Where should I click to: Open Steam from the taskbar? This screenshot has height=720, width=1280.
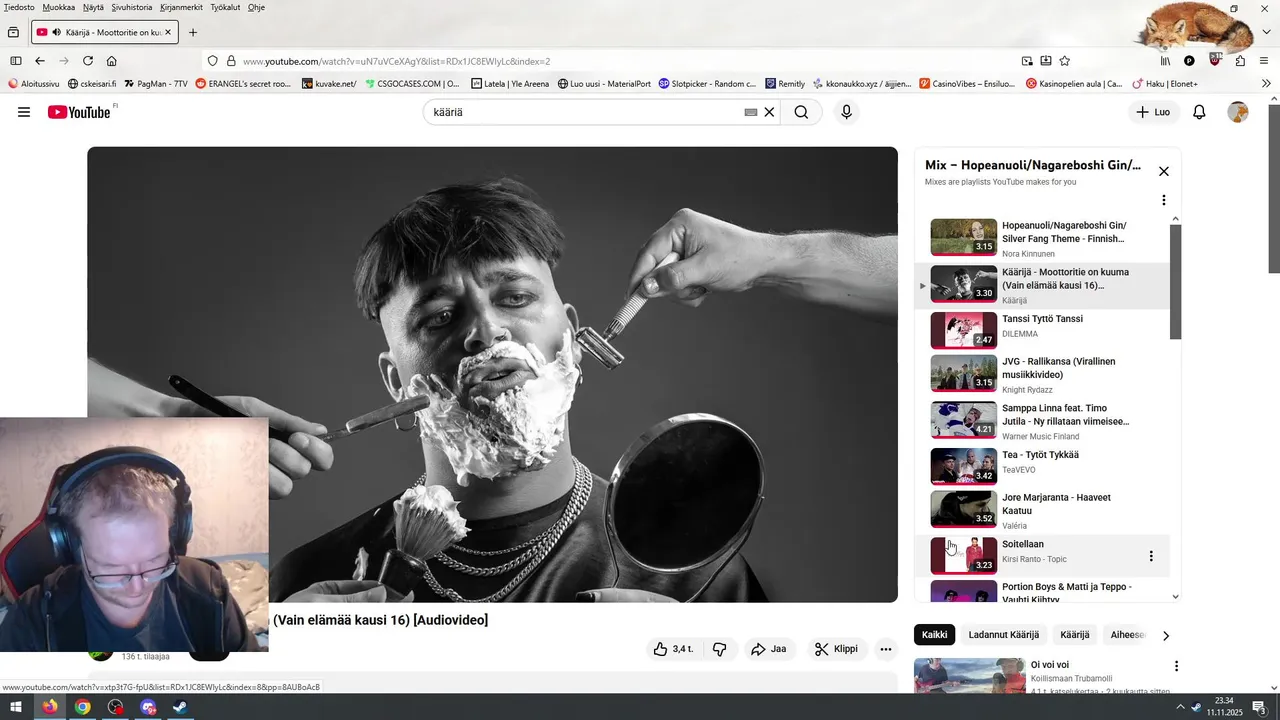point(180,707)
